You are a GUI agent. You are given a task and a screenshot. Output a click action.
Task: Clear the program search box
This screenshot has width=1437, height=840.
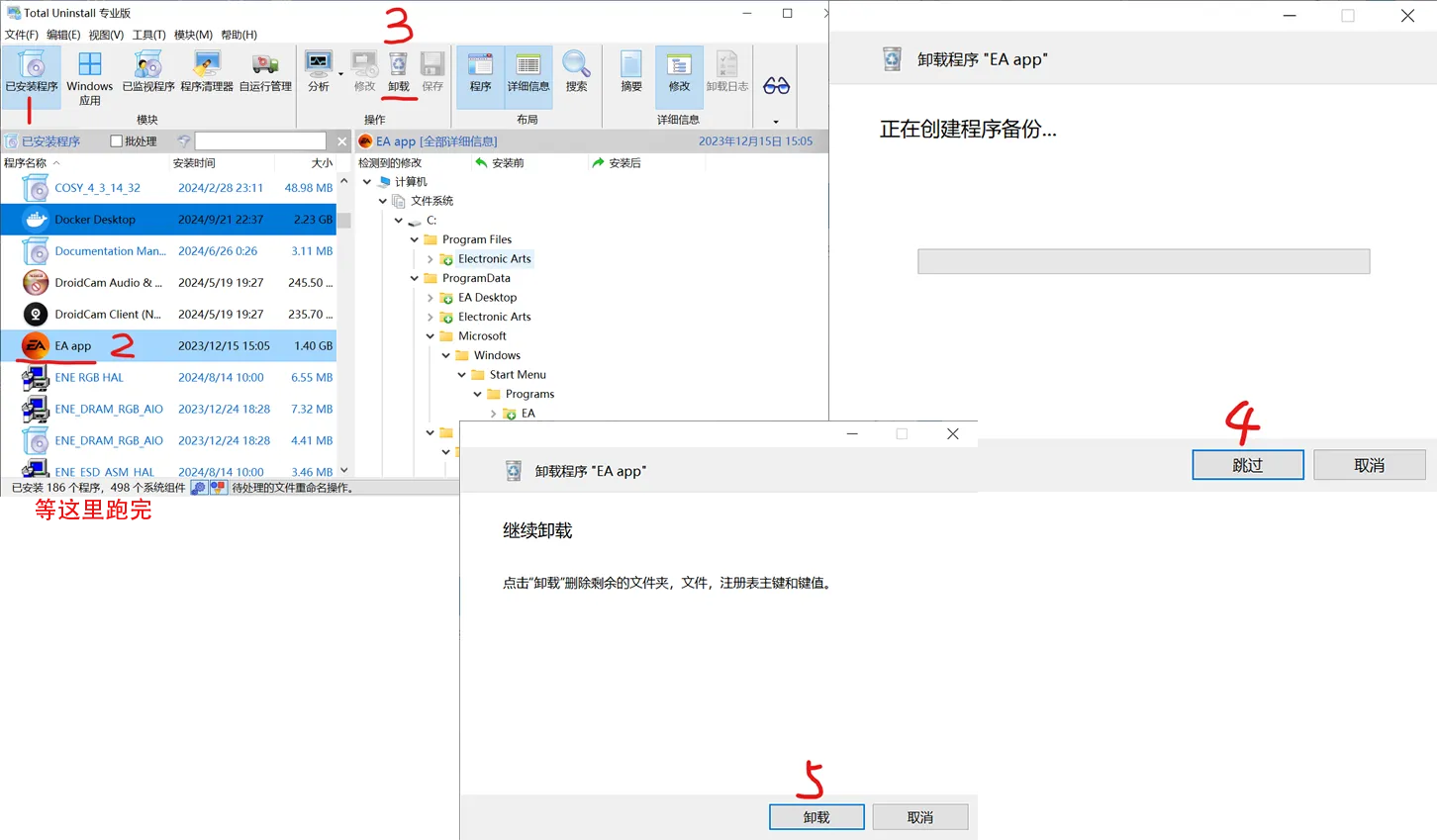[x=342, y=141]
